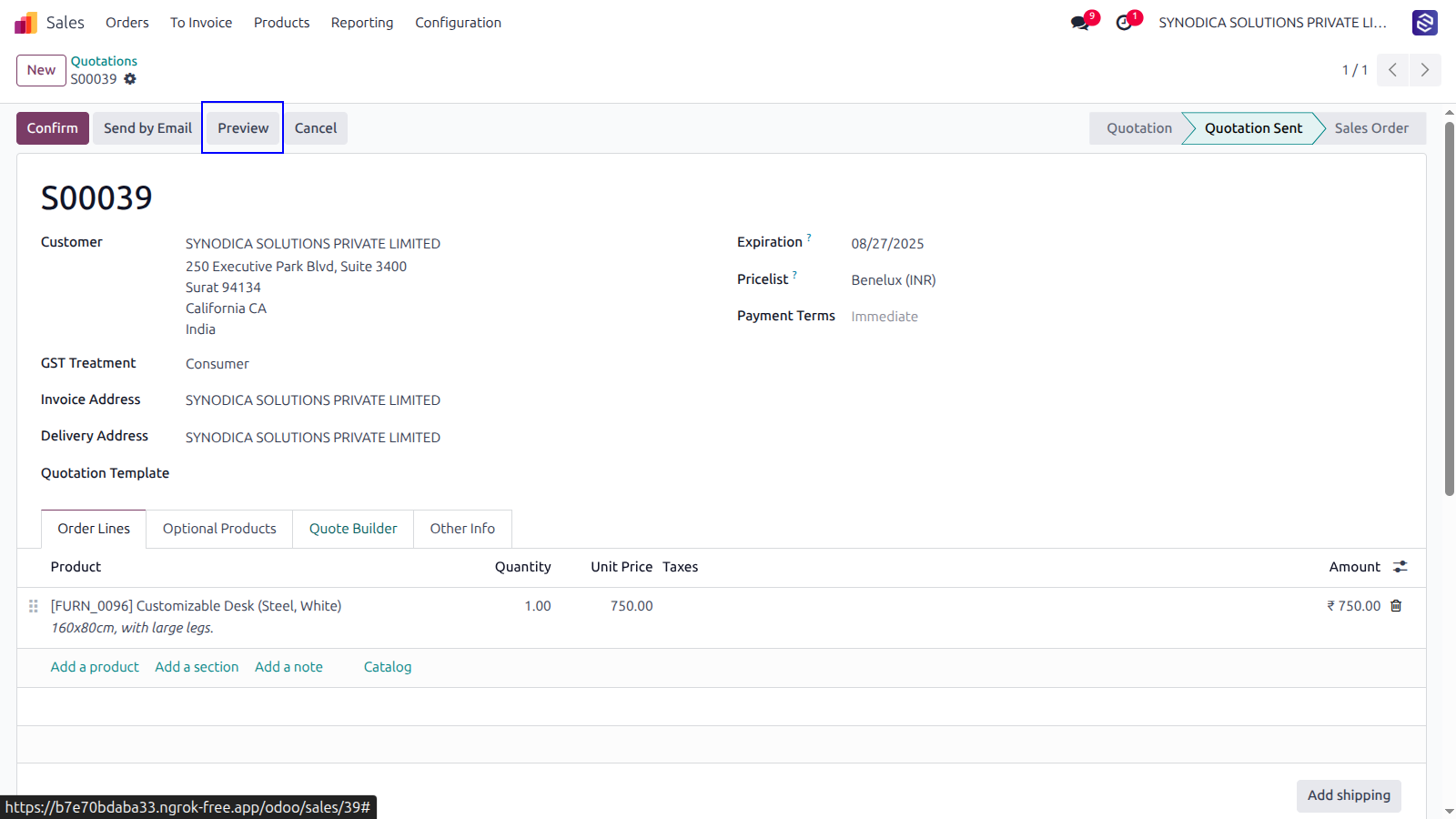Open company switcher SYNODICA SOLUTIONS PRIVATE LI...

pos(1272,23)
